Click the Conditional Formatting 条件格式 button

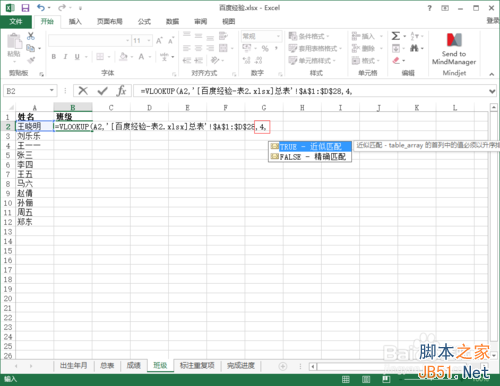click(x=309, y=36)
